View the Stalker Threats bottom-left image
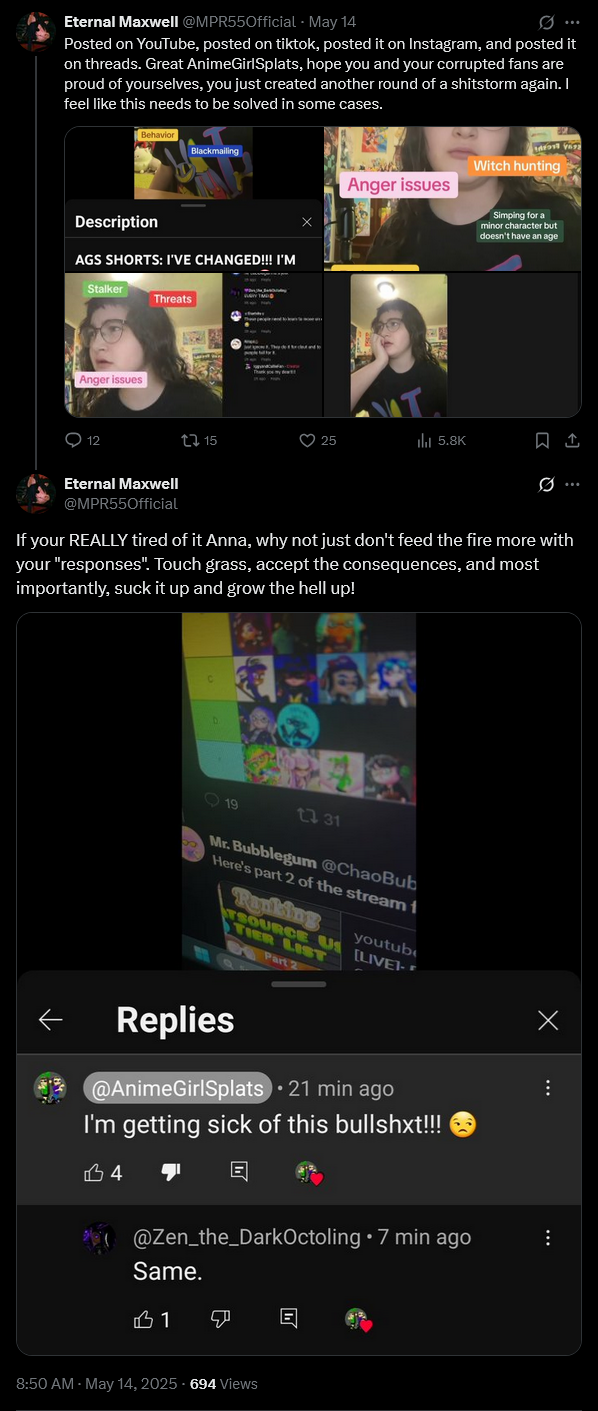This screenshot has height=1411, width=598. [x=194, y=345]
